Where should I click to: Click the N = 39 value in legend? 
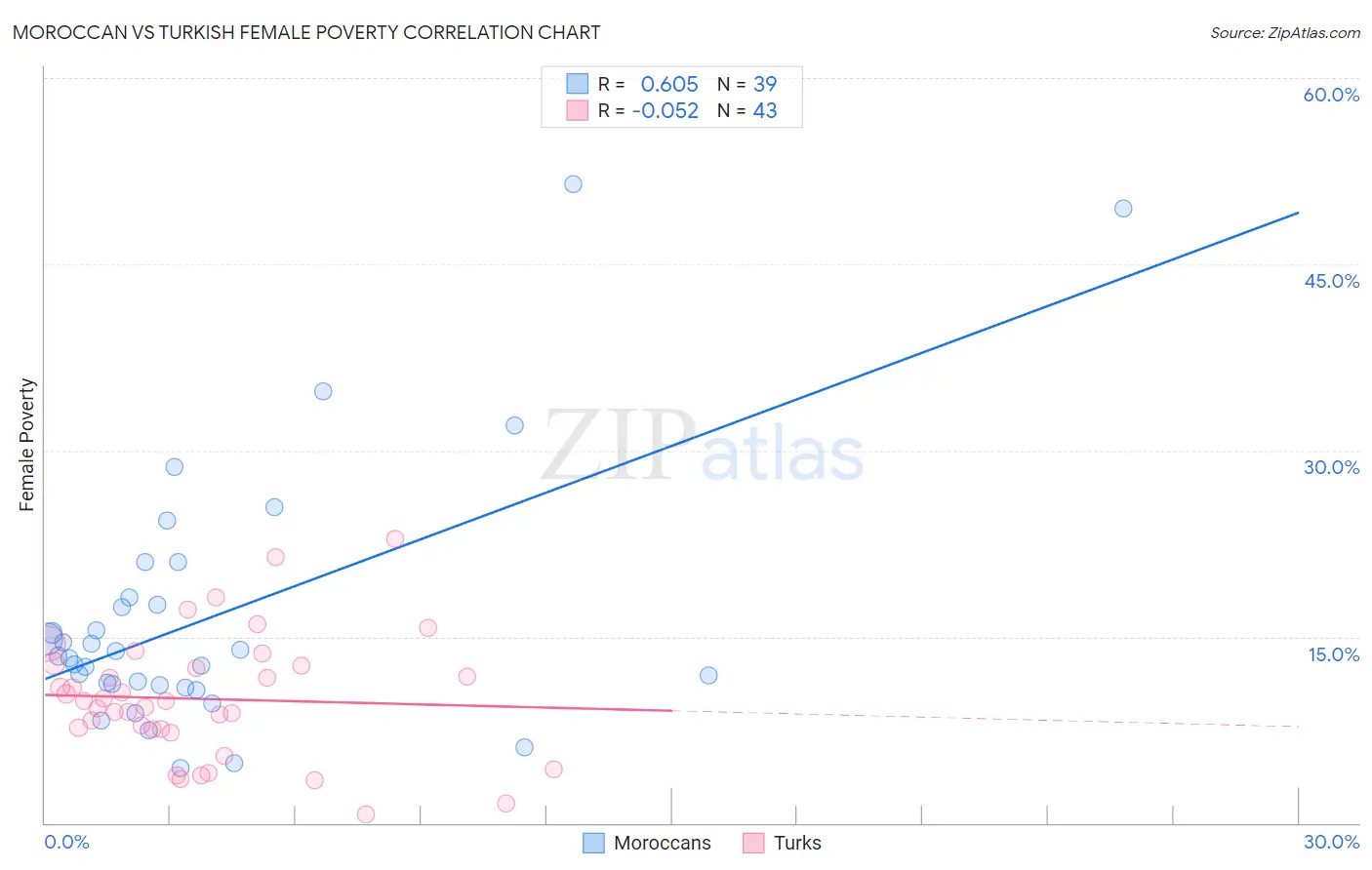point(747,84)
